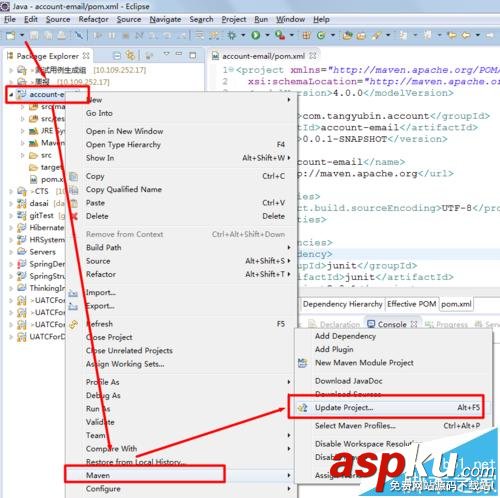The height and width of the screenshot is (498, 500).
Task: Click the New Java Class icon
Action: click(x=321, y=35)
